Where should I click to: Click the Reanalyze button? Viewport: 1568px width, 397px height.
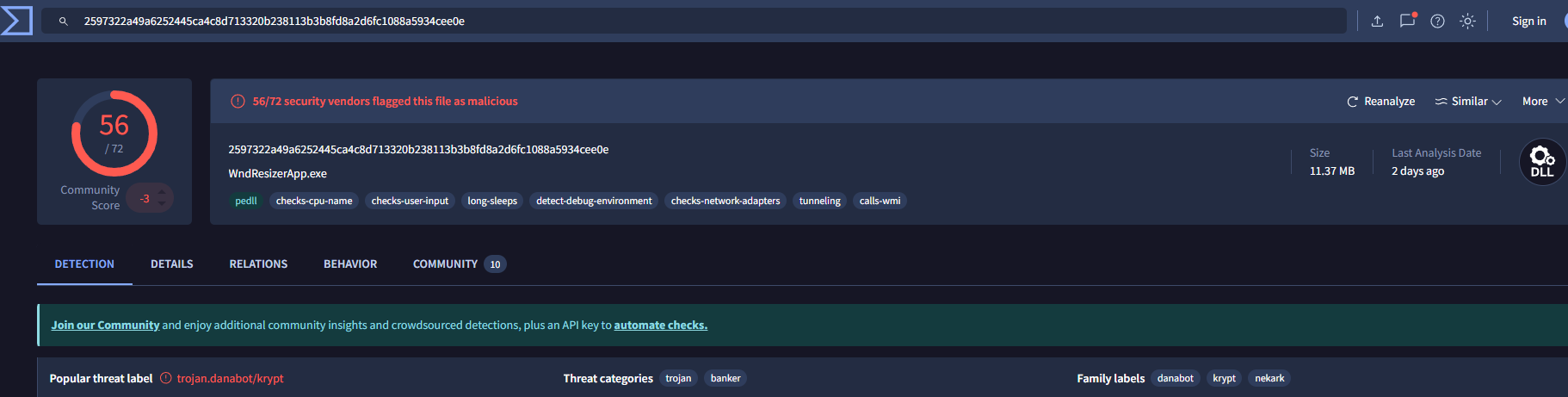pos(1380,102)
